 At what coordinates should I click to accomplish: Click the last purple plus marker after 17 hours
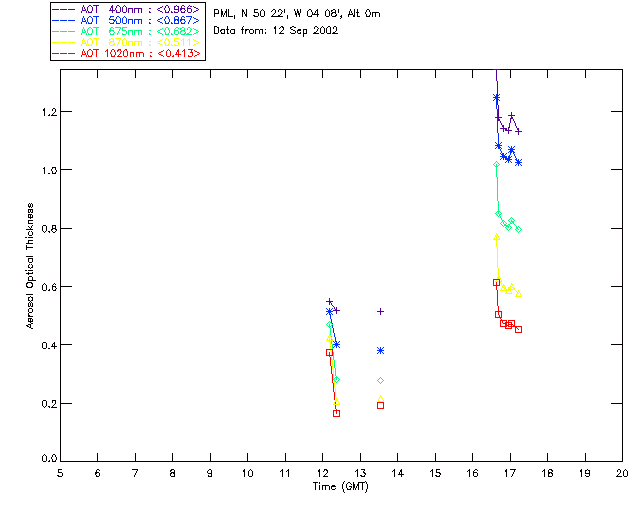tap(518, 132)
